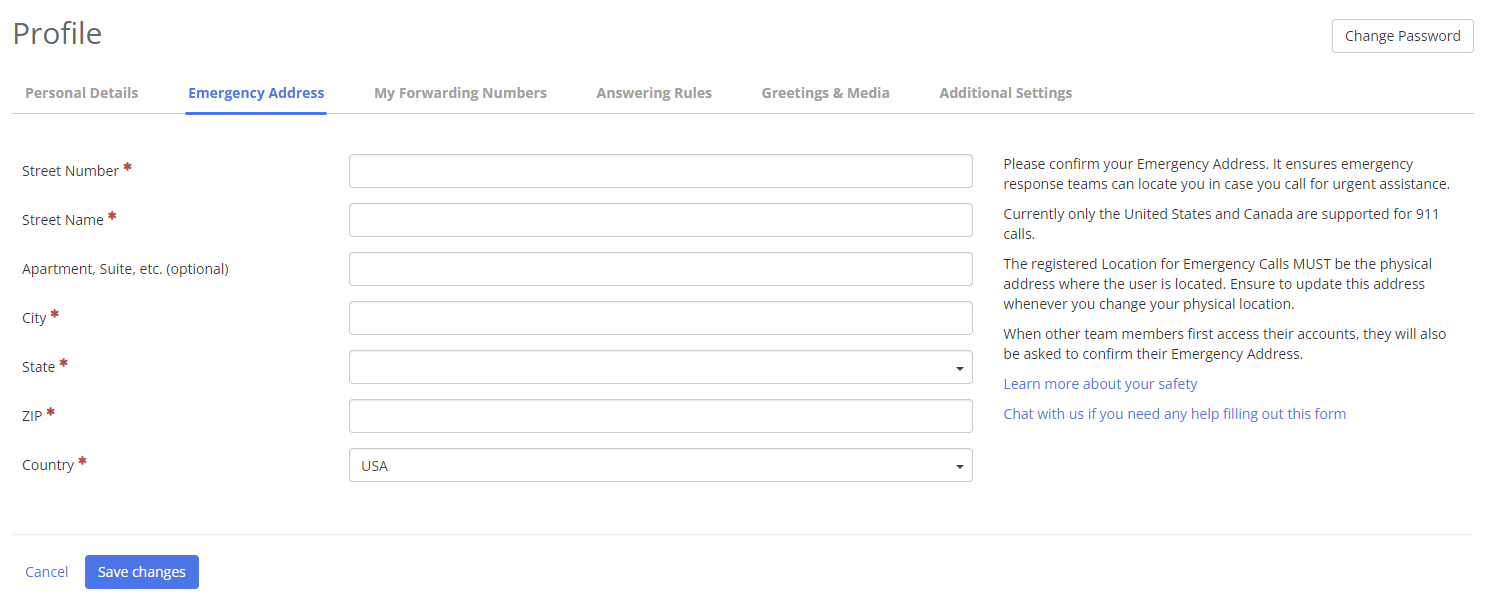Click the City text field

click(660, 318)
